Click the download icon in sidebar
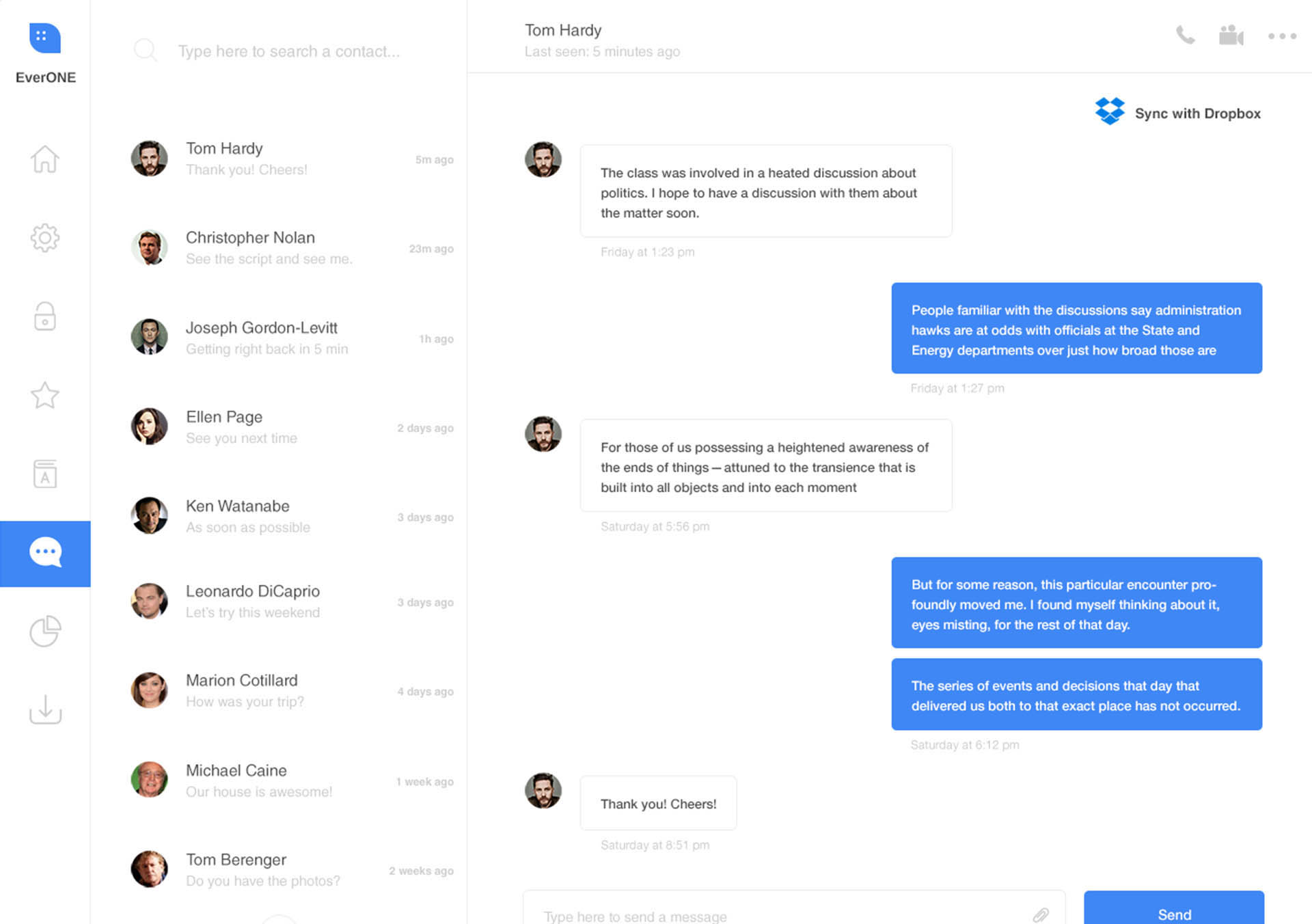Image resolution: width=1312 pixels, height=924 pixels. (x=45, y=709)
